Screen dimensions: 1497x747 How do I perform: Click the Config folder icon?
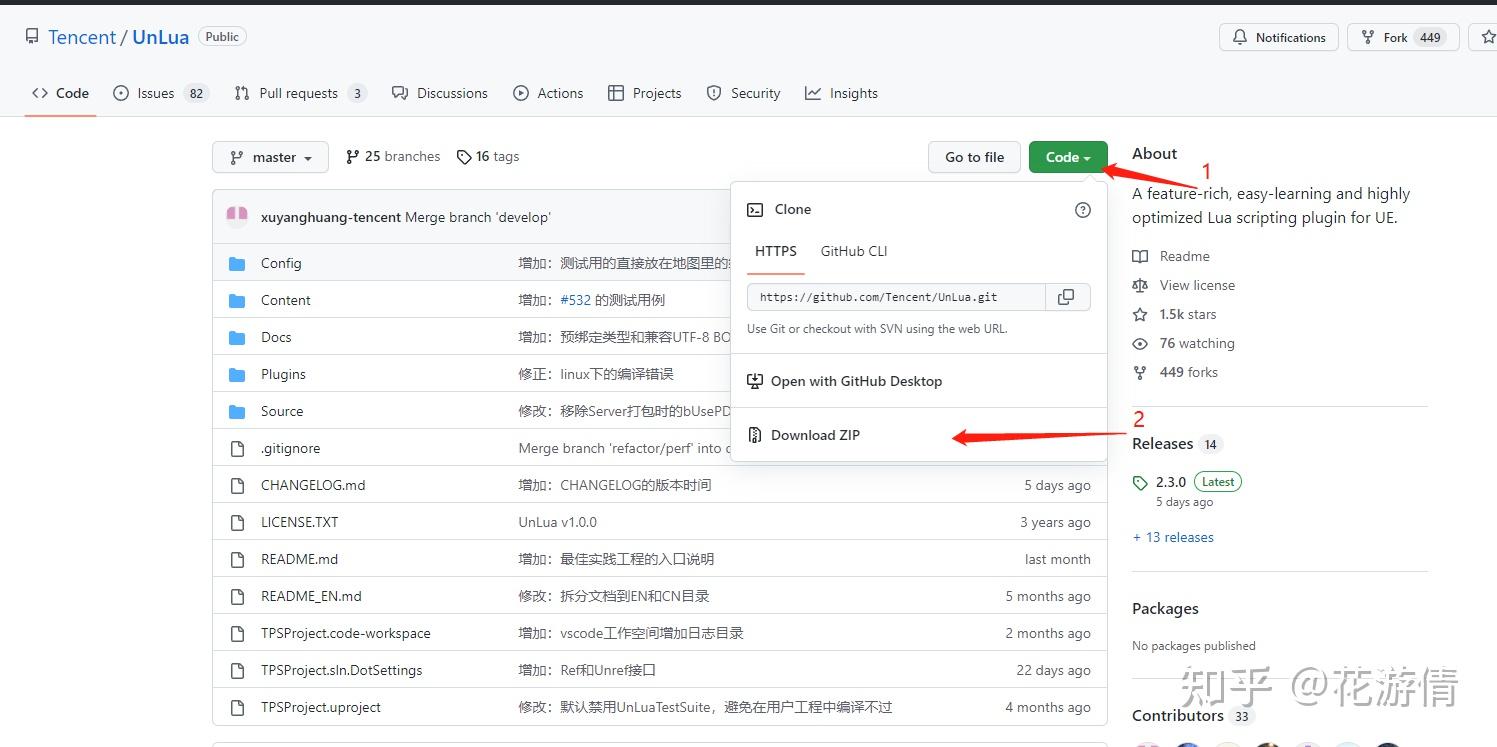(x=237, y=264)
